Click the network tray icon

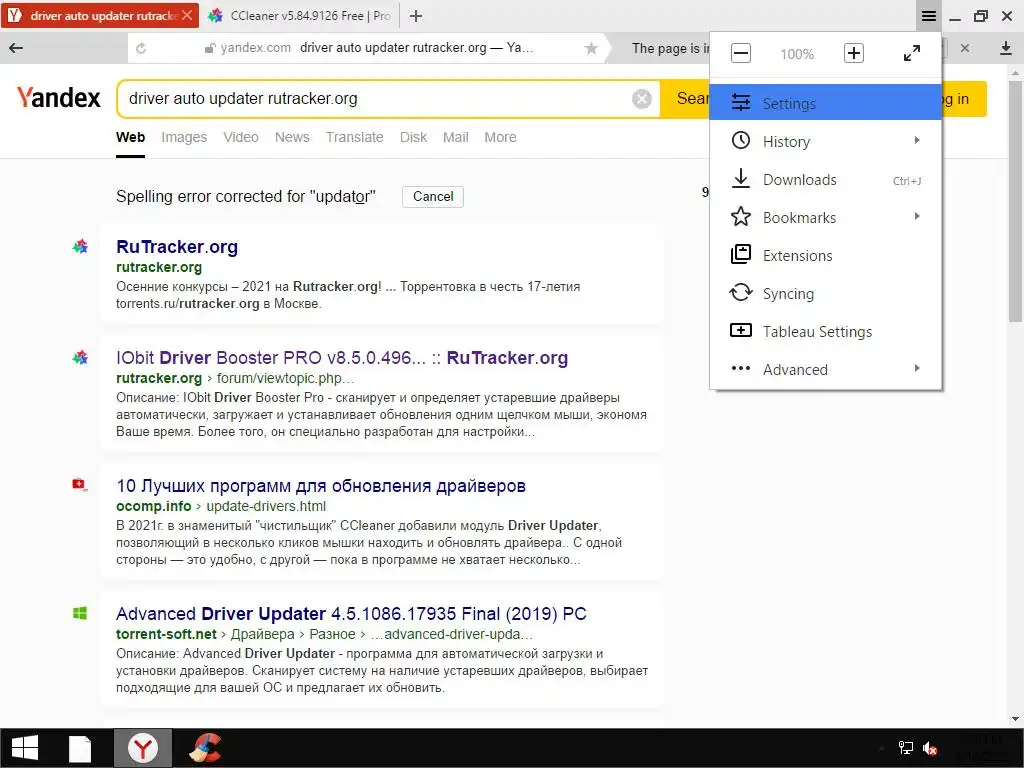pyautogui.click(x=905, y=748)
